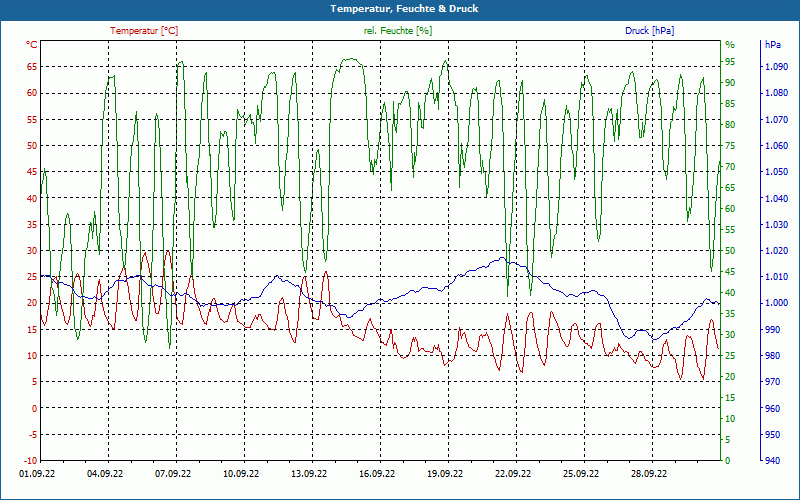Click date label '25.09.22' on time axis

tap(581, 474)
